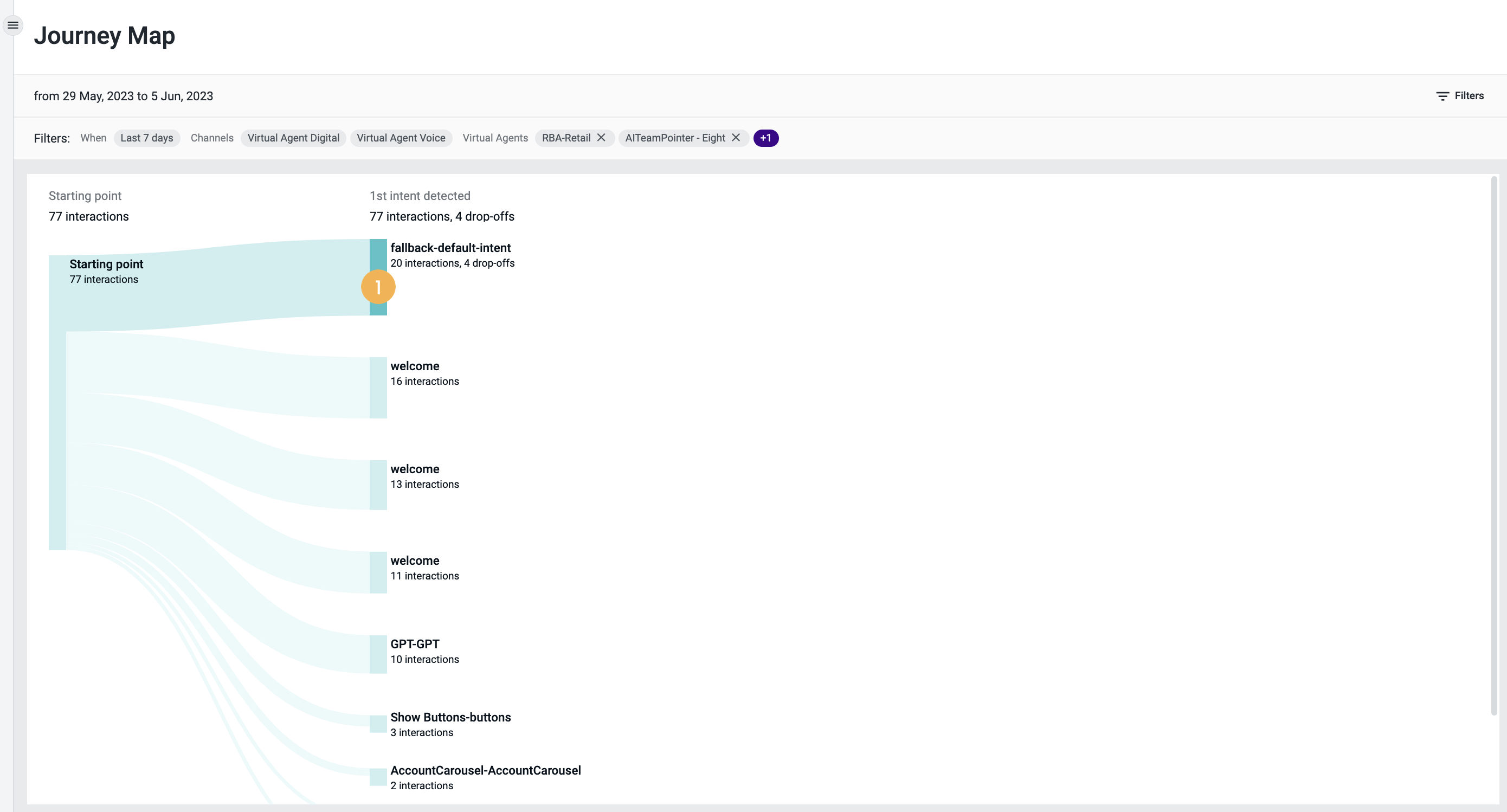
Task: Click the '20 interactions, 4 drop-offs' label
Action: pos(452,263)
